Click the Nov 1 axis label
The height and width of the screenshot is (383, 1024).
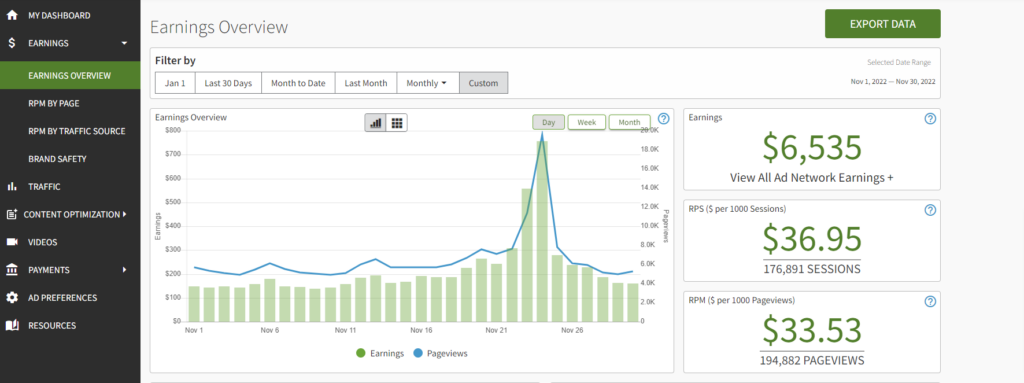(194, 331)
